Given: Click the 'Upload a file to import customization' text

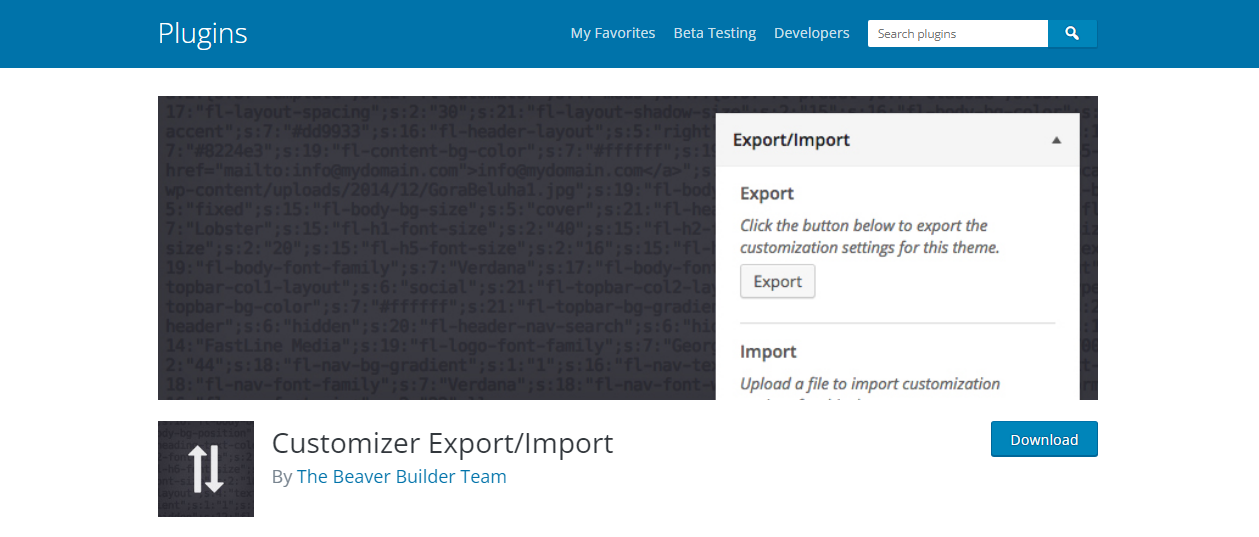Looking at the screenshot, I should pyautogui.click(x=870, y=384).
